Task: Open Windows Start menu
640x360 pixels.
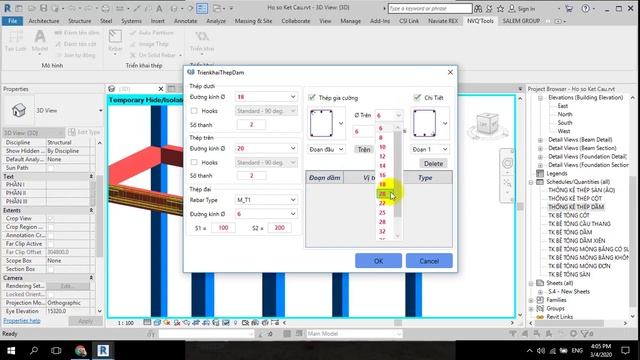Action: 11,351
